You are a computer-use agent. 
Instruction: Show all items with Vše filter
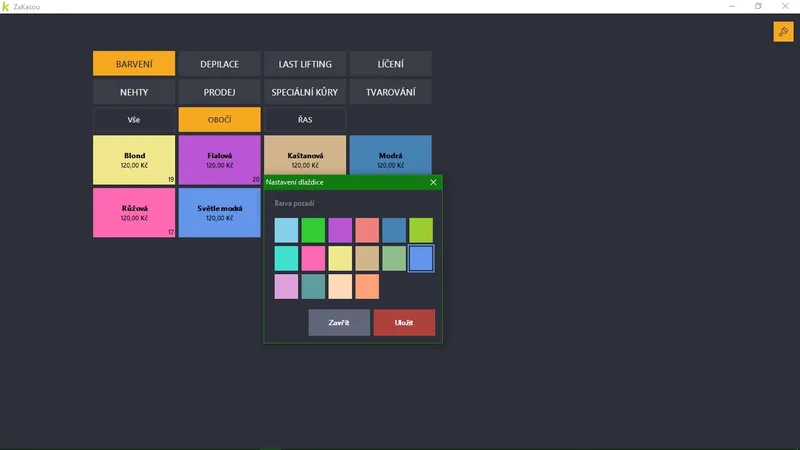click(134, 119)
